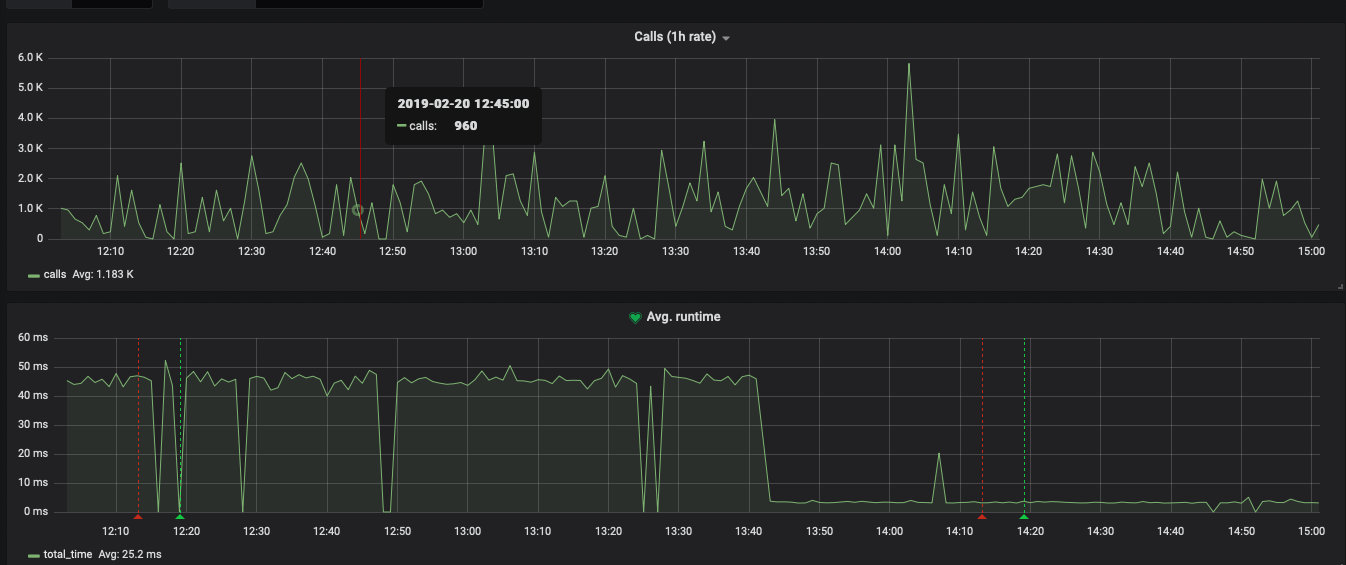This screenshot has height=565, width=1346.
Task: Click the 10 ms y-axis label
Action: [33, 483]
